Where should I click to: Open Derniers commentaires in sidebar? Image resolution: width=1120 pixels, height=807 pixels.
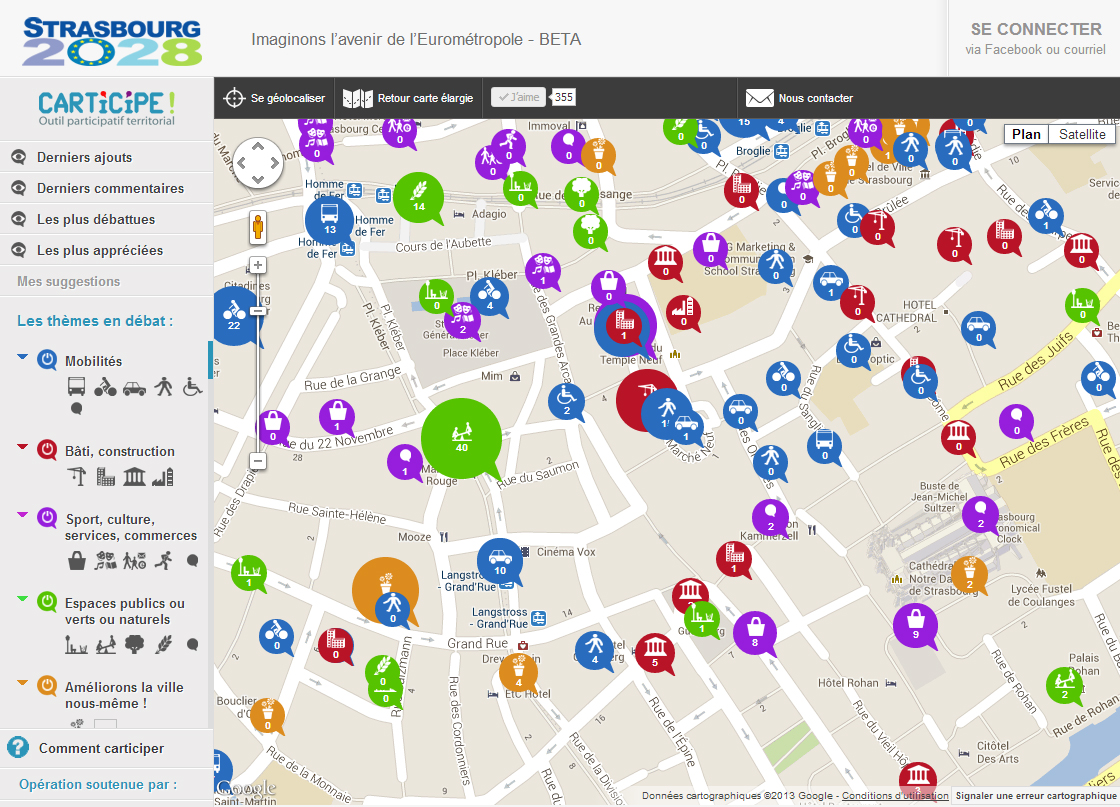[x=110, y=188]
